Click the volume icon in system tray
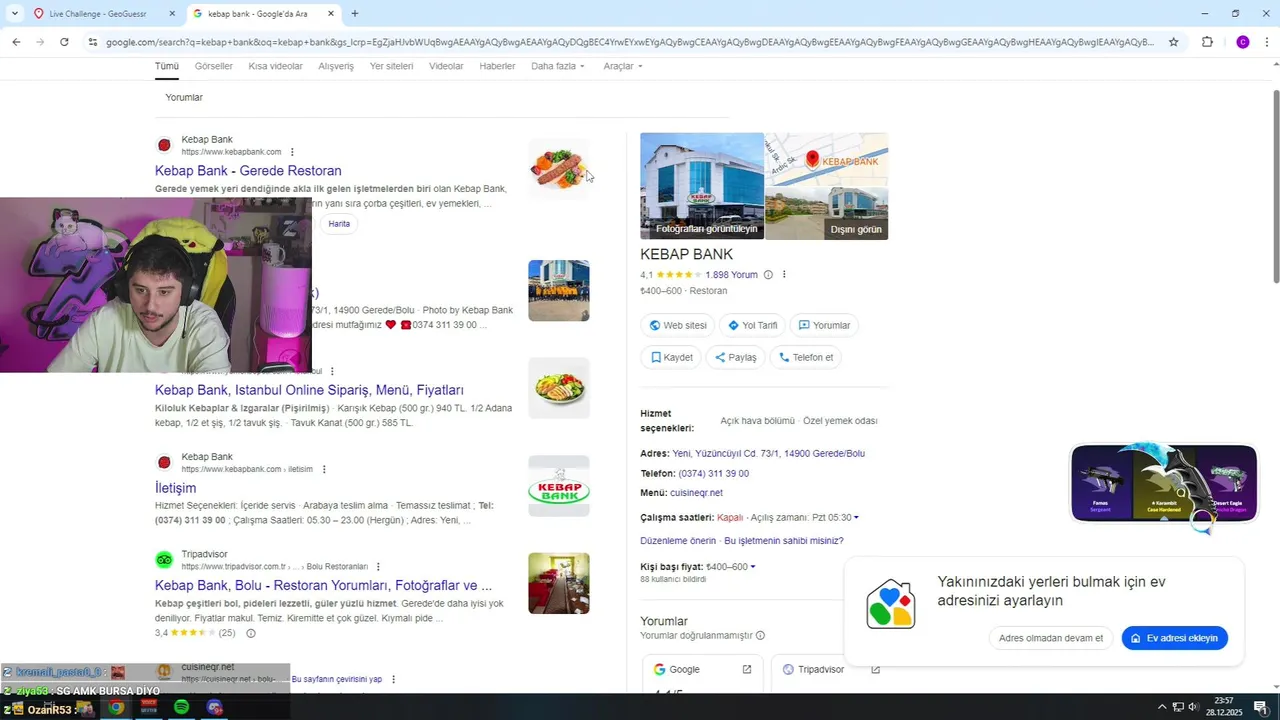Viewport: 1280px width, 720px height. 1193,707
